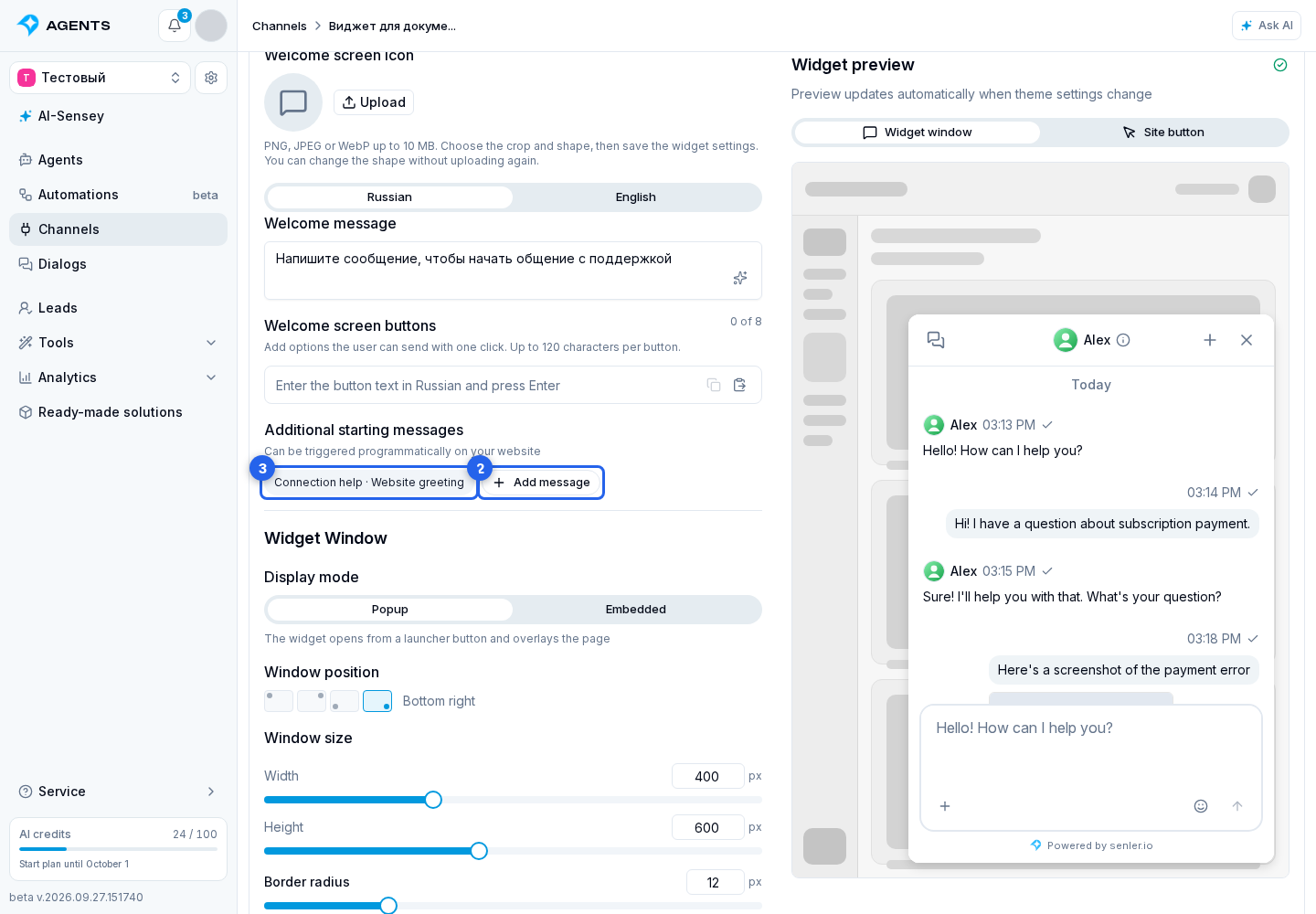Click the Ask AI button
Image resolution: width=1316 pixels, height=914 pixels.
click(1267, 26)
